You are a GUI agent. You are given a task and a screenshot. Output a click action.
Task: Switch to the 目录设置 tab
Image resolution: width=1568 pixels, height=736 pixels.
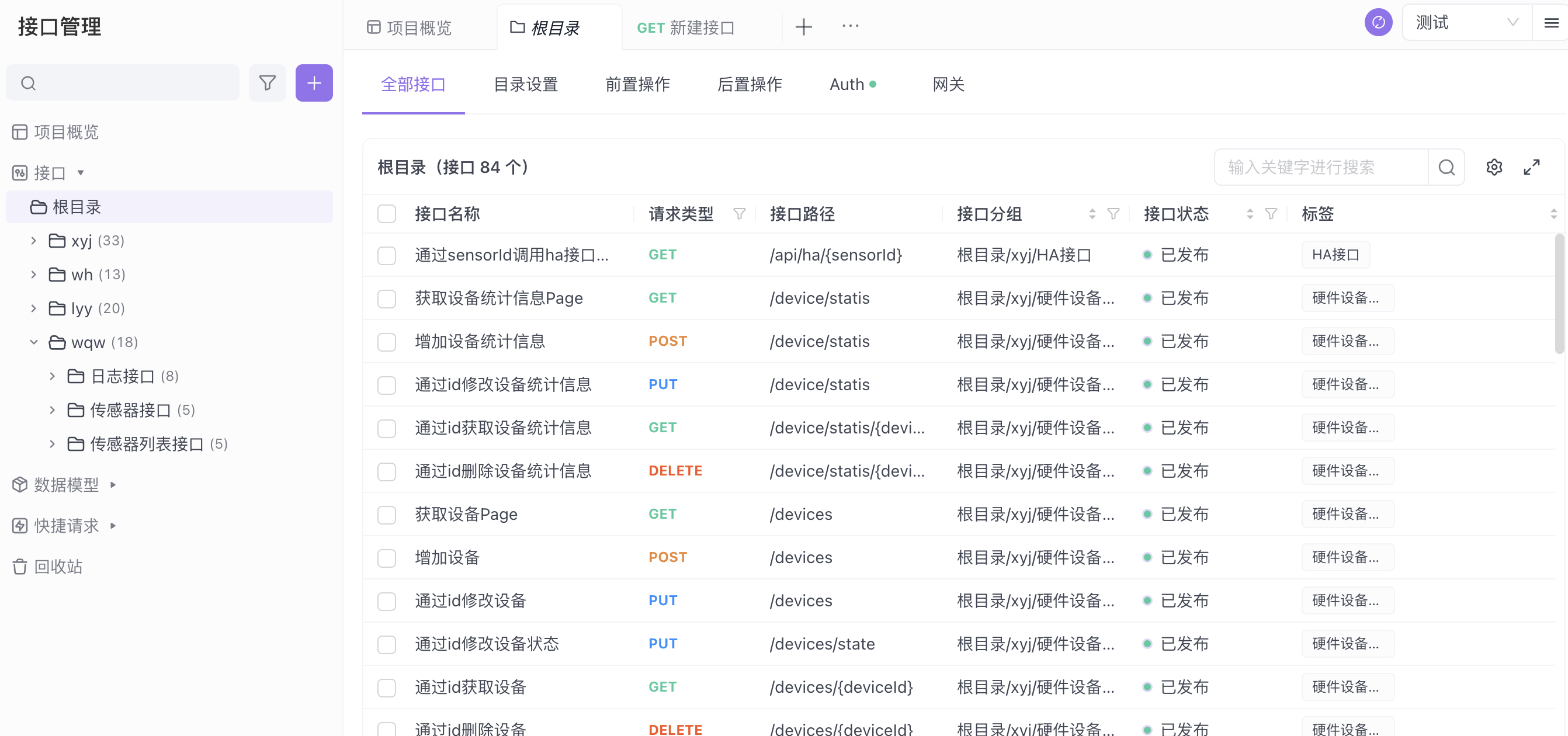click(525, 85)
